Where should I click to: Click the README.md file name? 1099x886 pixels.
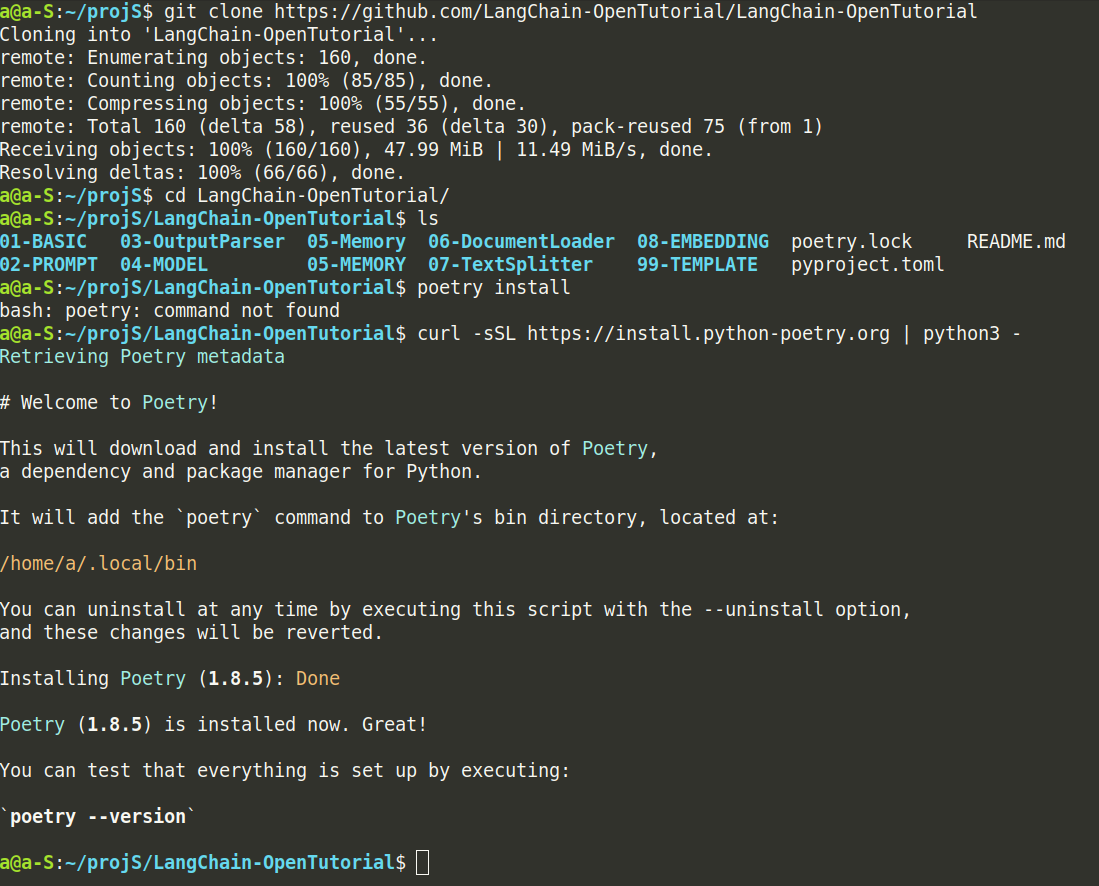tap(1016, 242)
